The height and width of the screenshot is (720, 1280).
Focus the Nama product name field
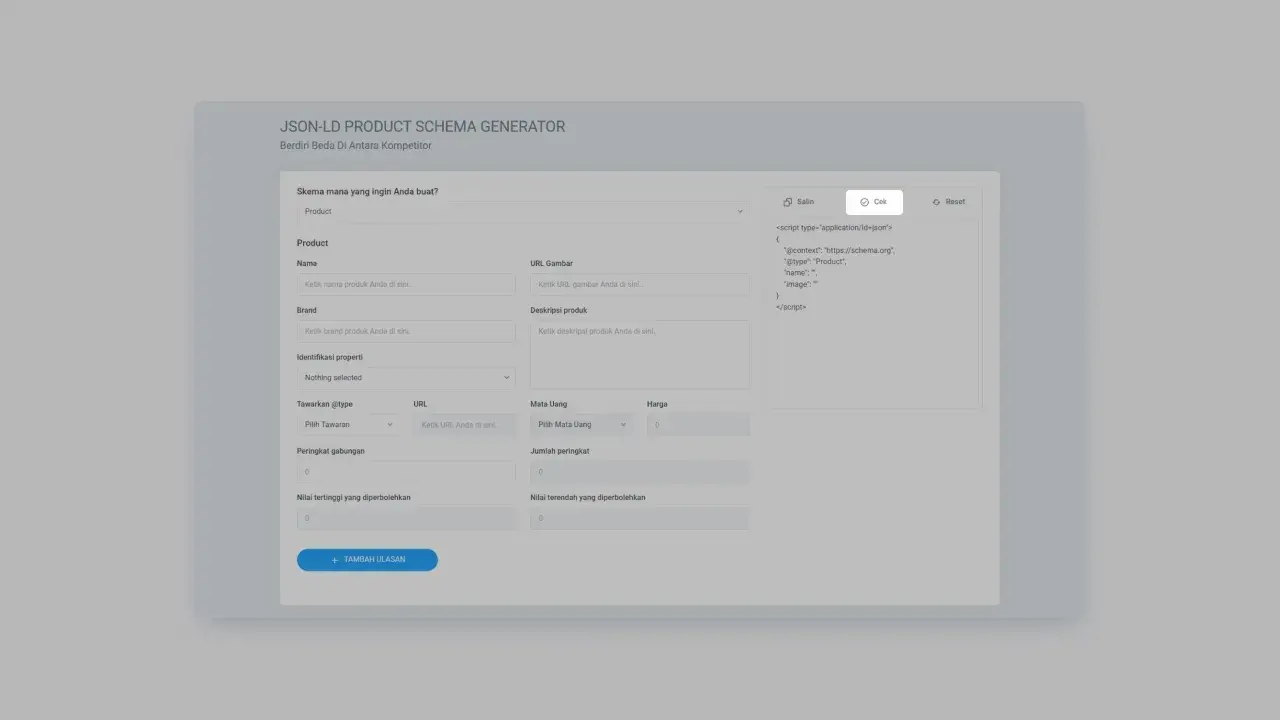click(406, 285)
